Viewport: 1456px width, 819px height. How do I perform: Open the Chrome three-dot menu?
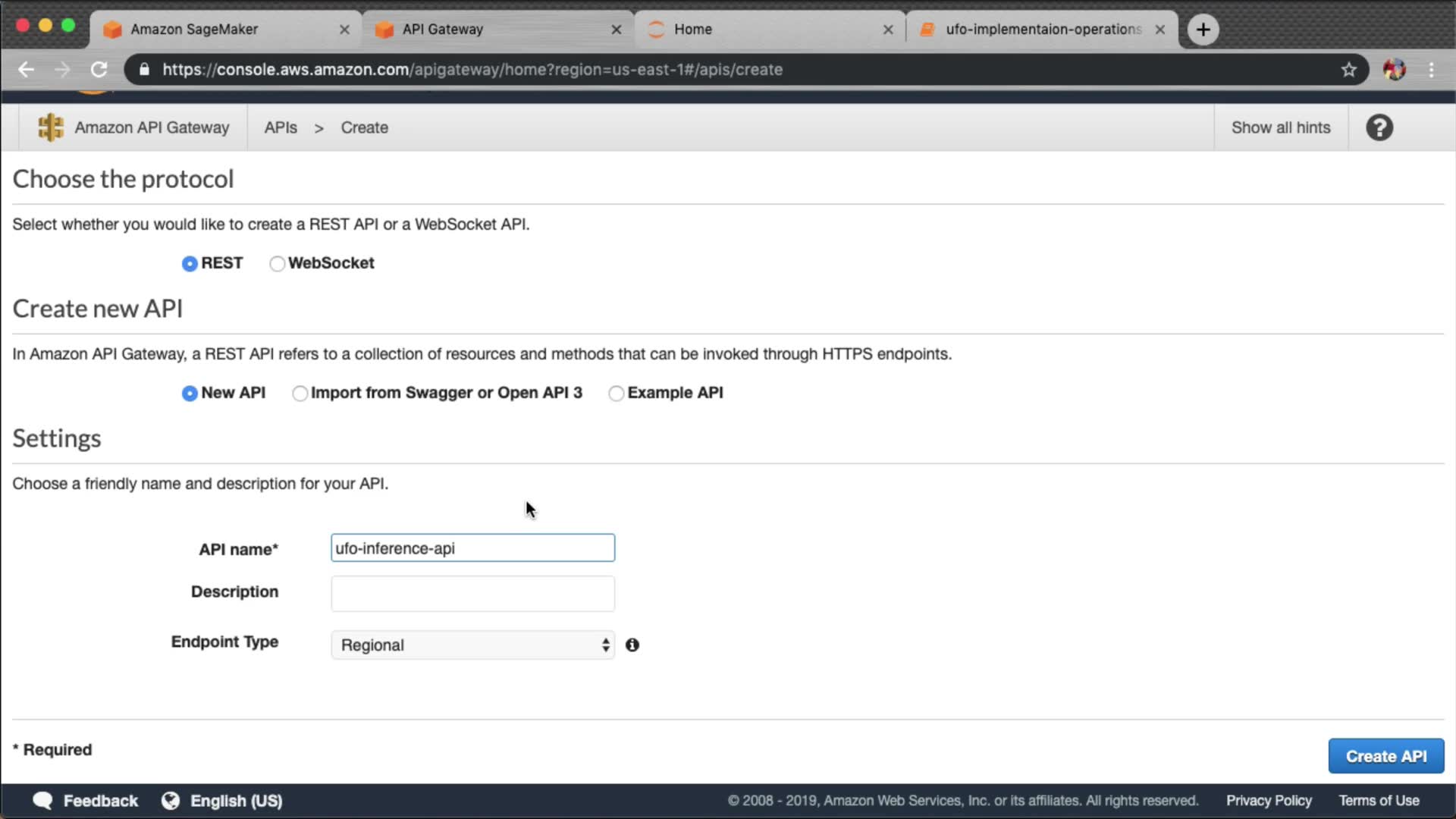(1431, 70)
